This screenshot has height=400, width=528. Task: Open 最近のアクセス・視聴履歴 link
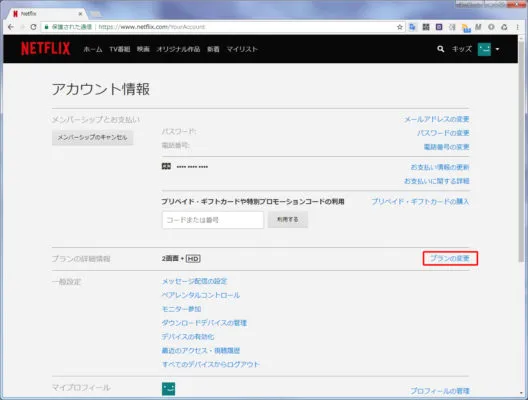[x=201, y=351]
